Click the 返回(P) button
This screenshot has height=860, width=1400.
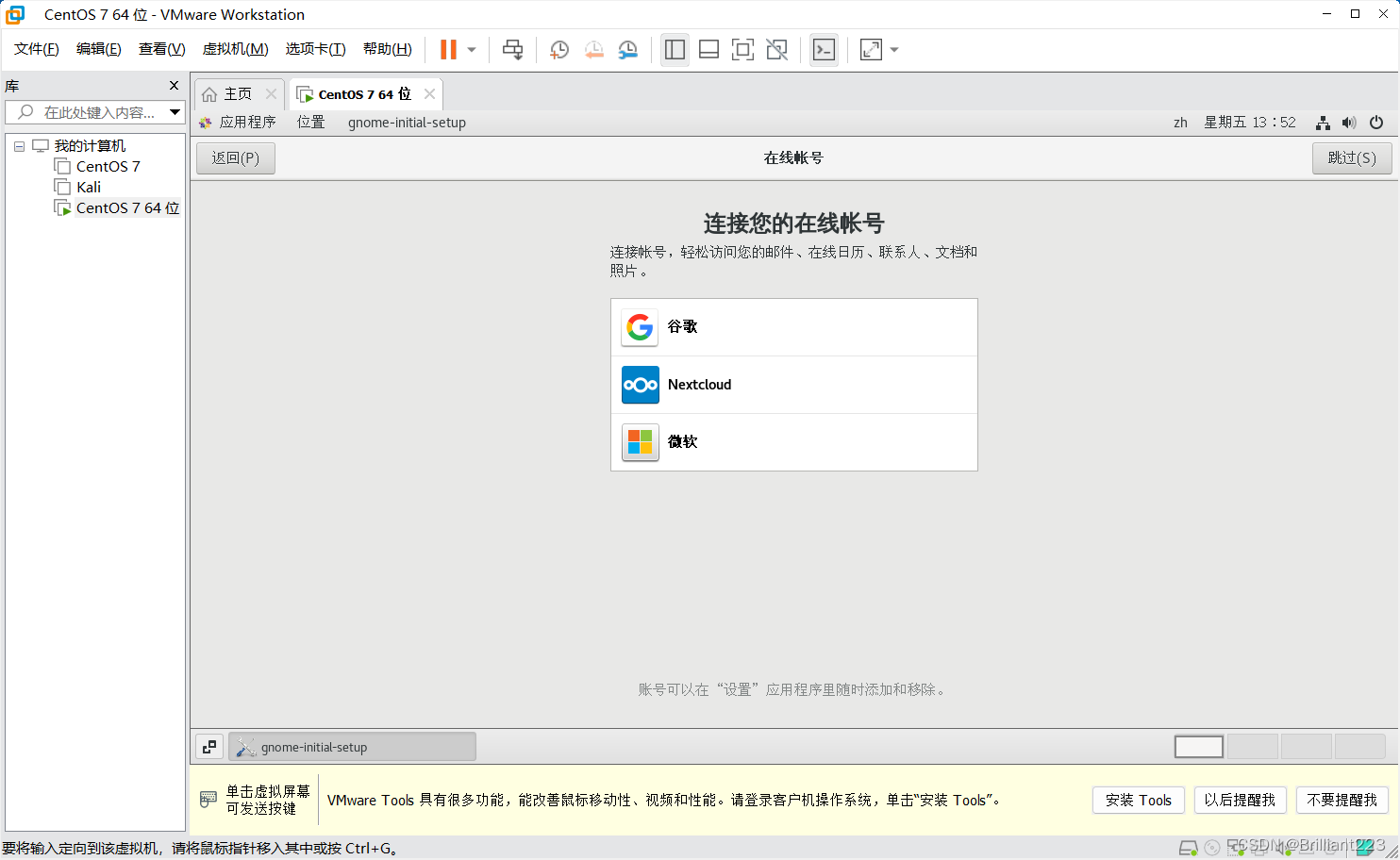click(236, 158)
